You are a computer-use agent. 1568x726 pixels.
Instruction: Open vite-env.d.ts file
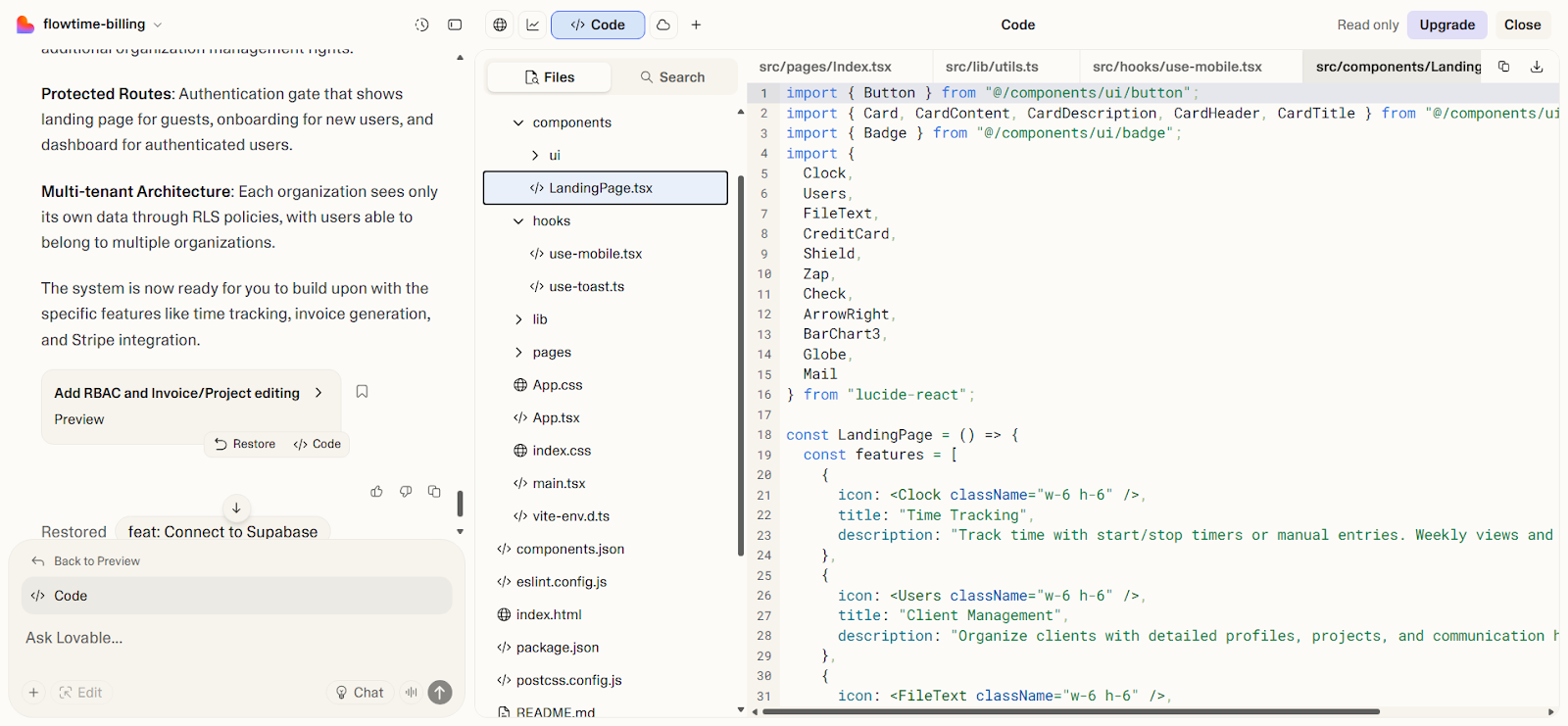[606, 516]
